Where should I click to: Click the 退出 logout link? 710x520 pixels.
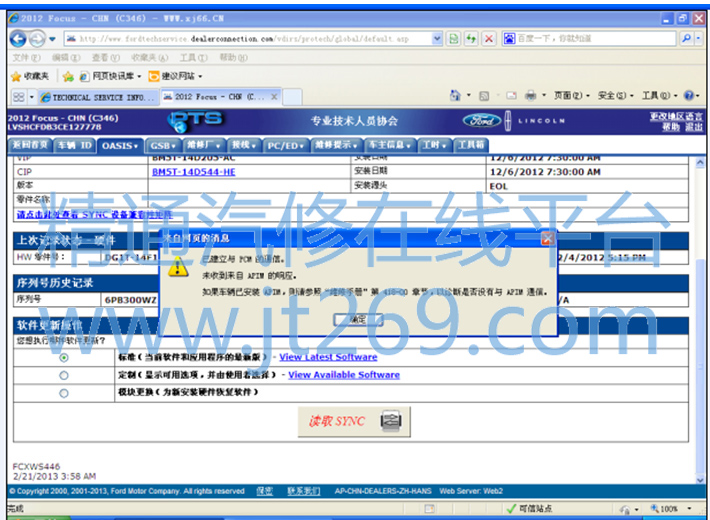(x=694, y=127)
